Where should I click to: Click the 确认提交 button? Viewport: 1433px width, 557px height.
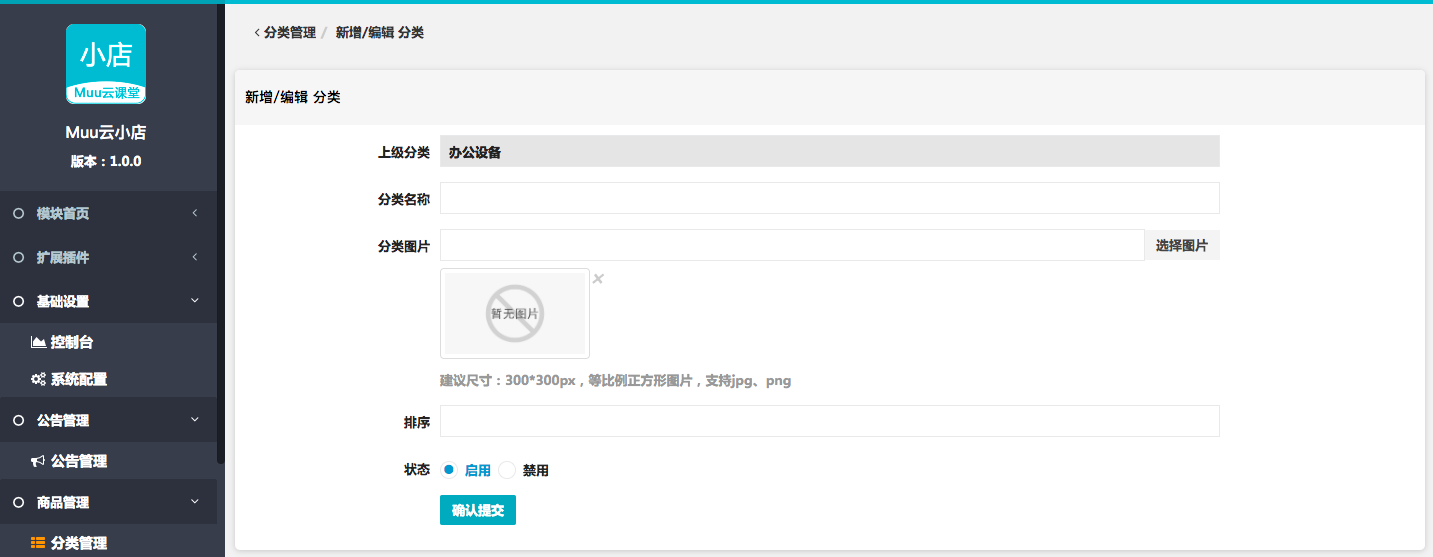[478, 510]
